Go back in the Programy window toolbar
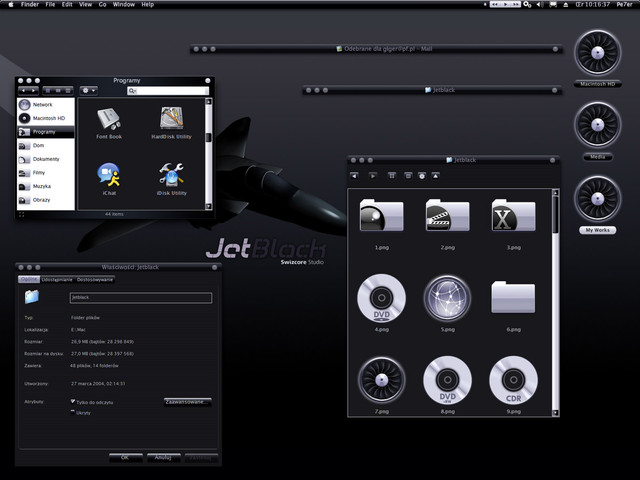The width and height of the screenshot is (640, 480). coord(24,90)
